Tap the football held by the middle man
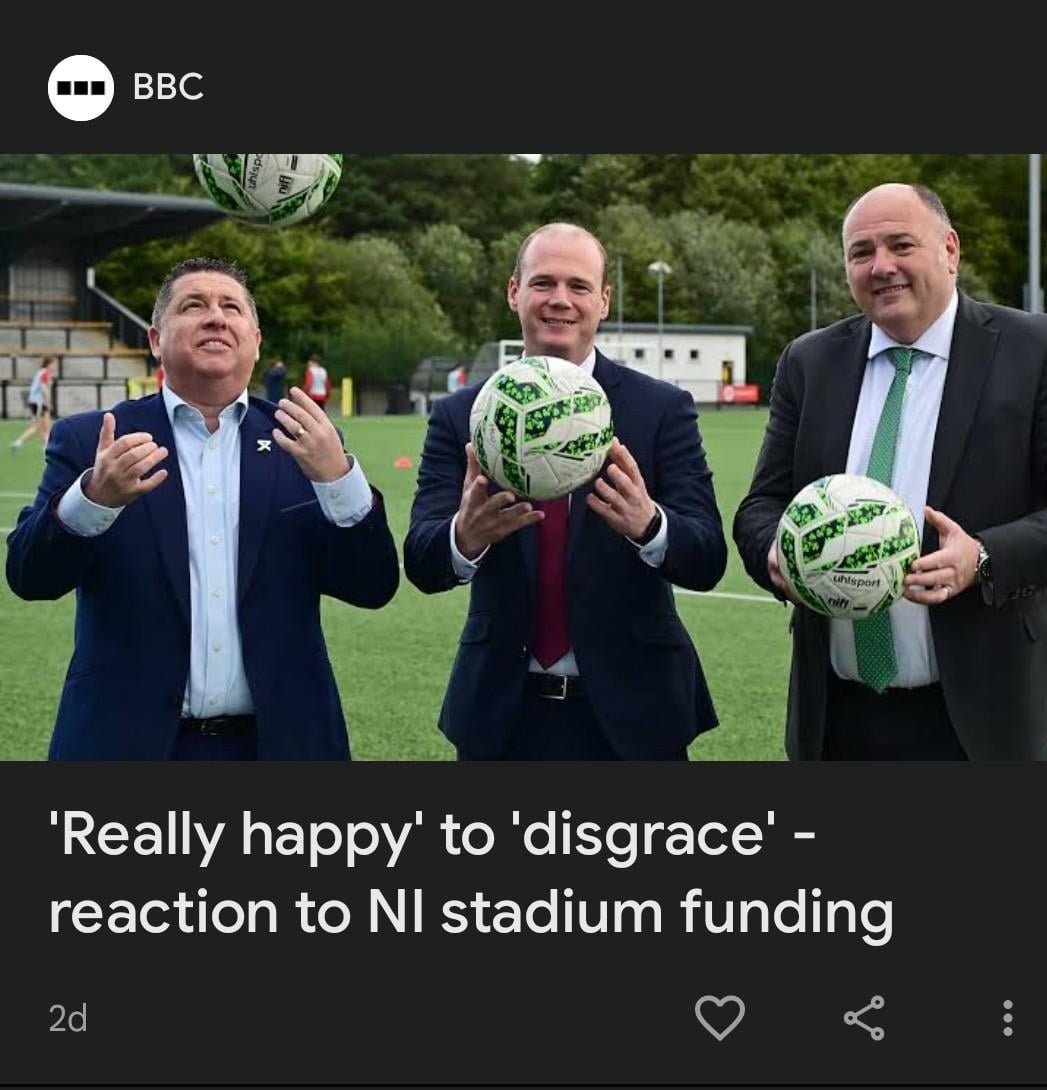The image size is (1047, 1090). pyautogui.click(x=542, y=428)
